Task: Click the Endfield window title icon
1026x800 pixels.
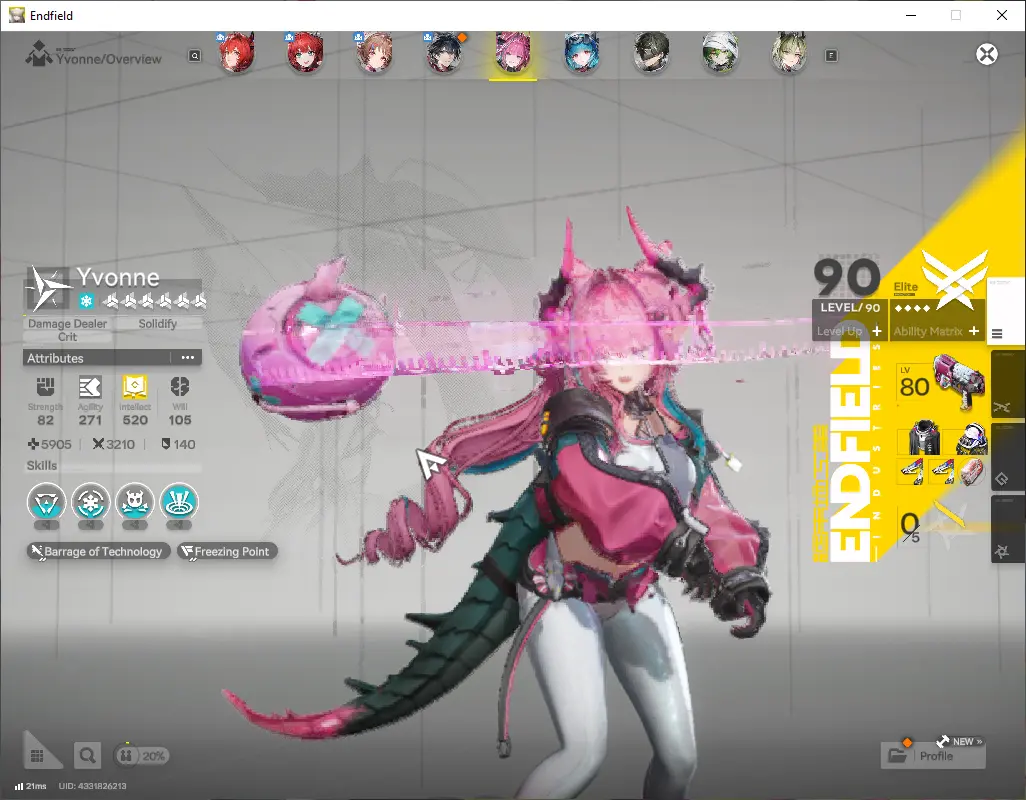Action: 16,15
